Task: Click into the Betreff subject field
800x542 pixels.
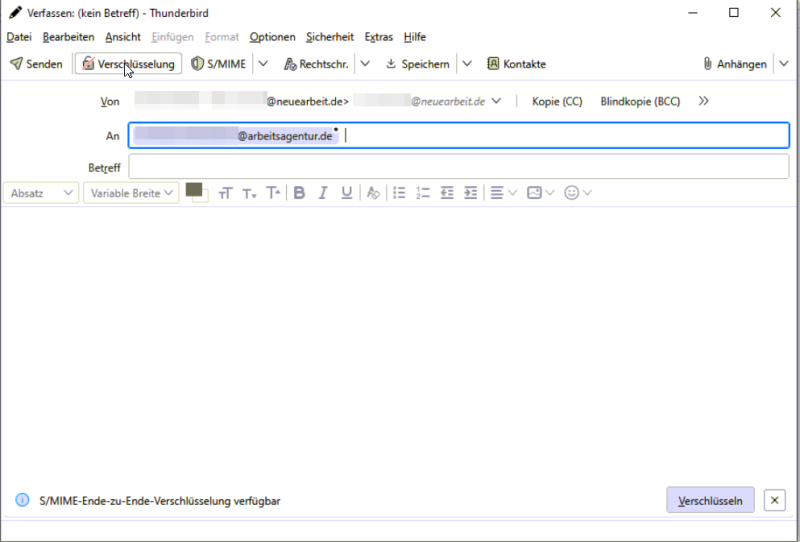Action: coord(459,167)
